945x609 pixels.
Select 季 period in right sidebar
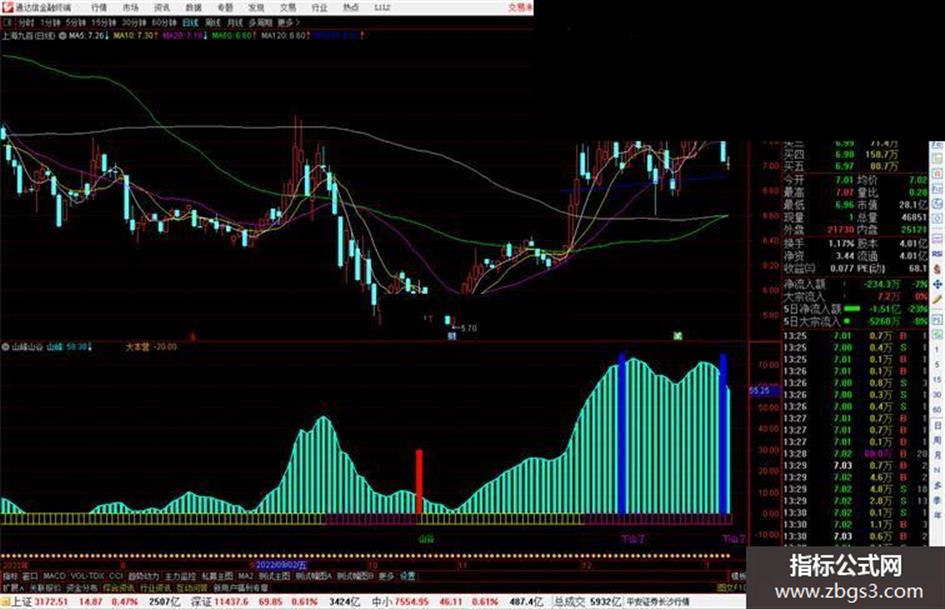[x=937, y=501]
